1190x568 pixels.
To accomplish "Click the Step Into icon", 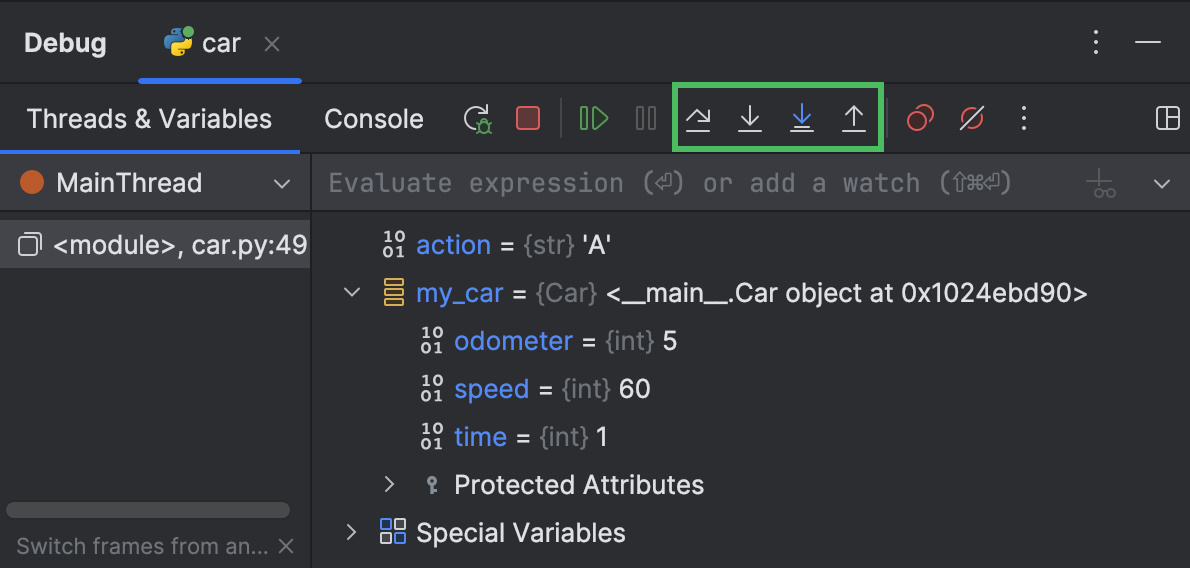I will pos(750,118).
